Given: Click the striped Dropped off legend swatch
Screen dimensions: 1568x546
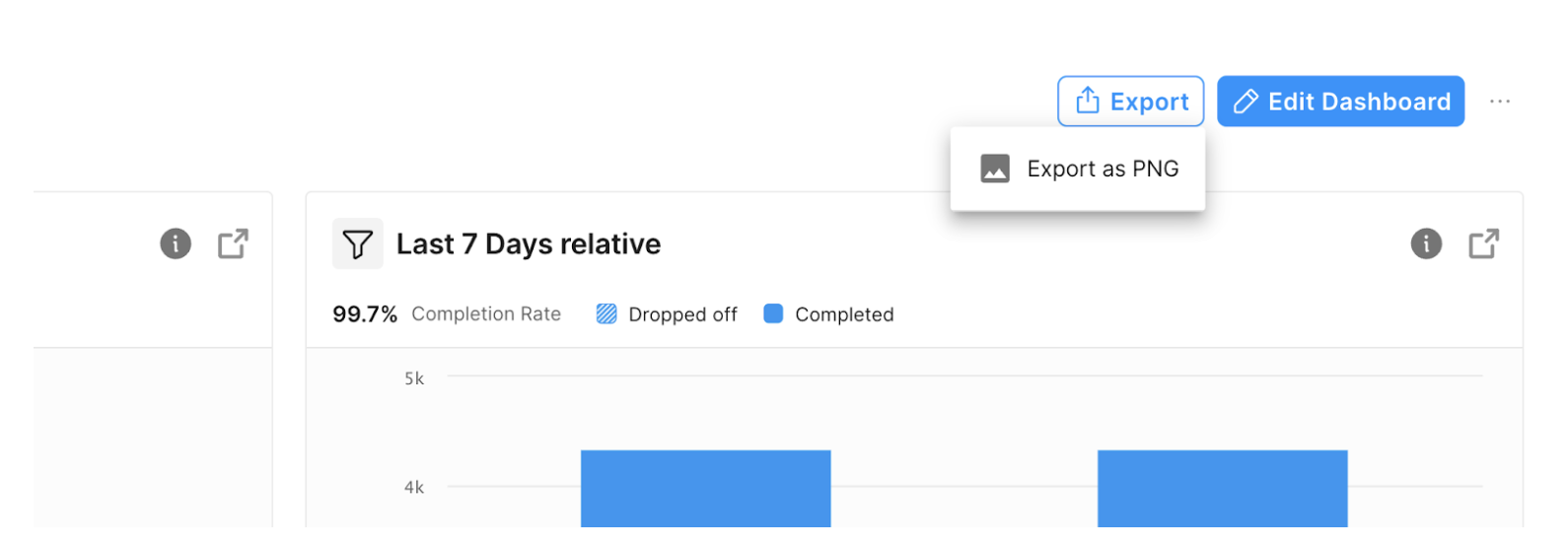Looking at the screenshot, I should click(x=606, y=314).
